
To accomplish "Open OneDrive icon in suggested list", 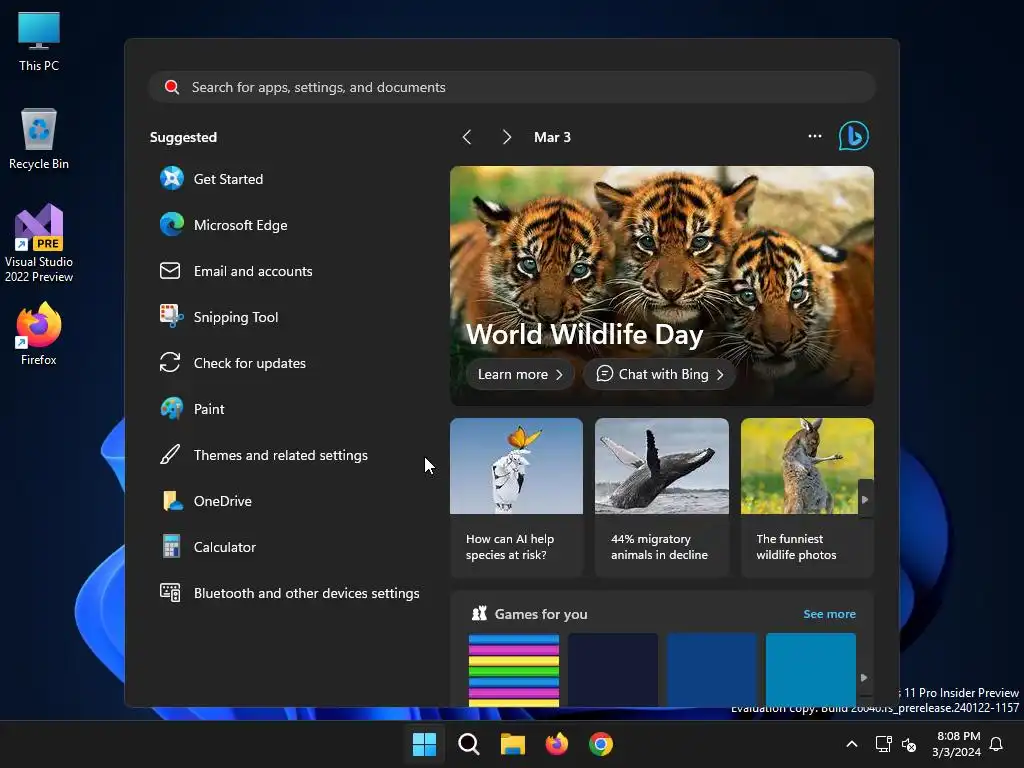I will [171, 501].
